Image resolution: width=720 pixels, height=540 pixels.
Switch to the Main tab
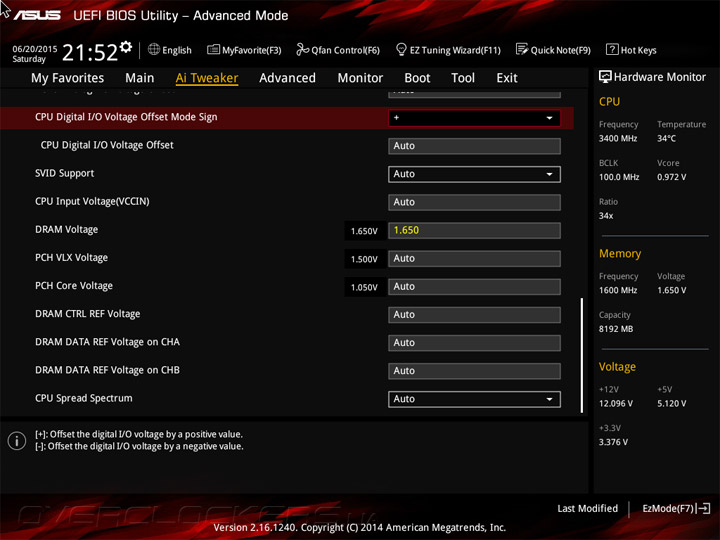click(140, 78)
